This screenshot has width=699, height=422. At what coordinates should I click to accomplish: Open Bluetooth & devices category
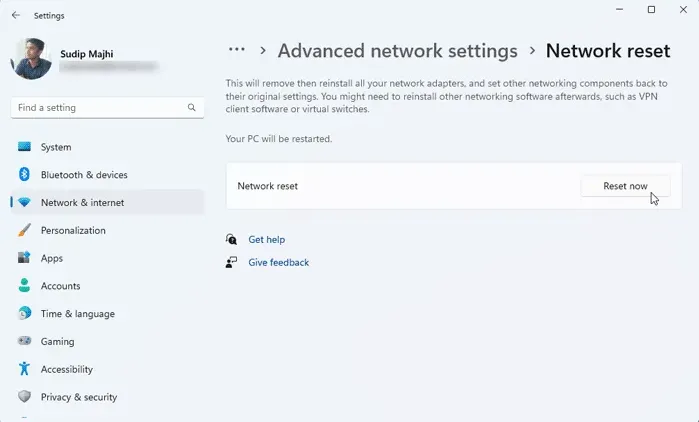pyautogui.click(x=107, y=175)
